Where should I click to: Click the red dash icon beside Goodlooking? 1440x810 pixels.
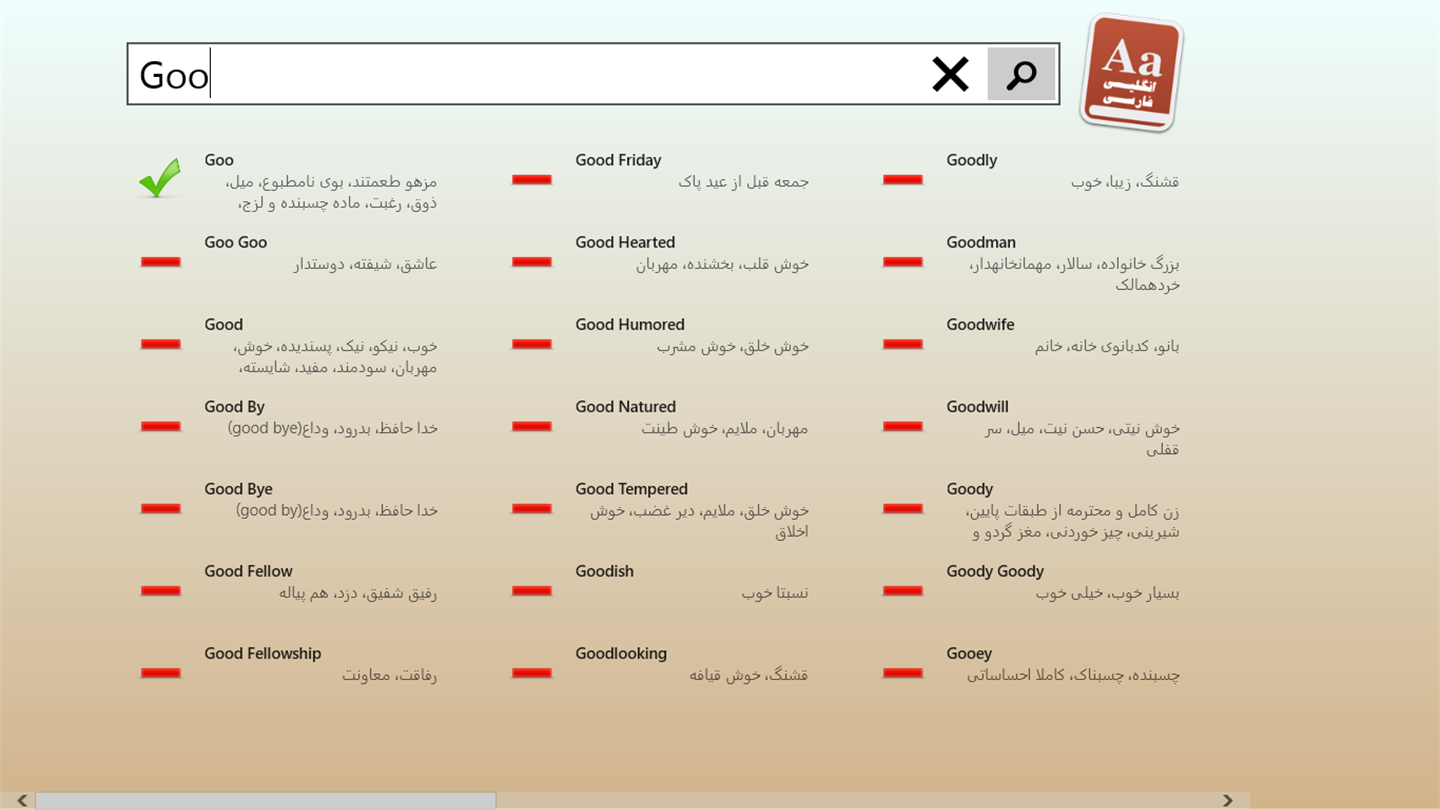point(532,672)
